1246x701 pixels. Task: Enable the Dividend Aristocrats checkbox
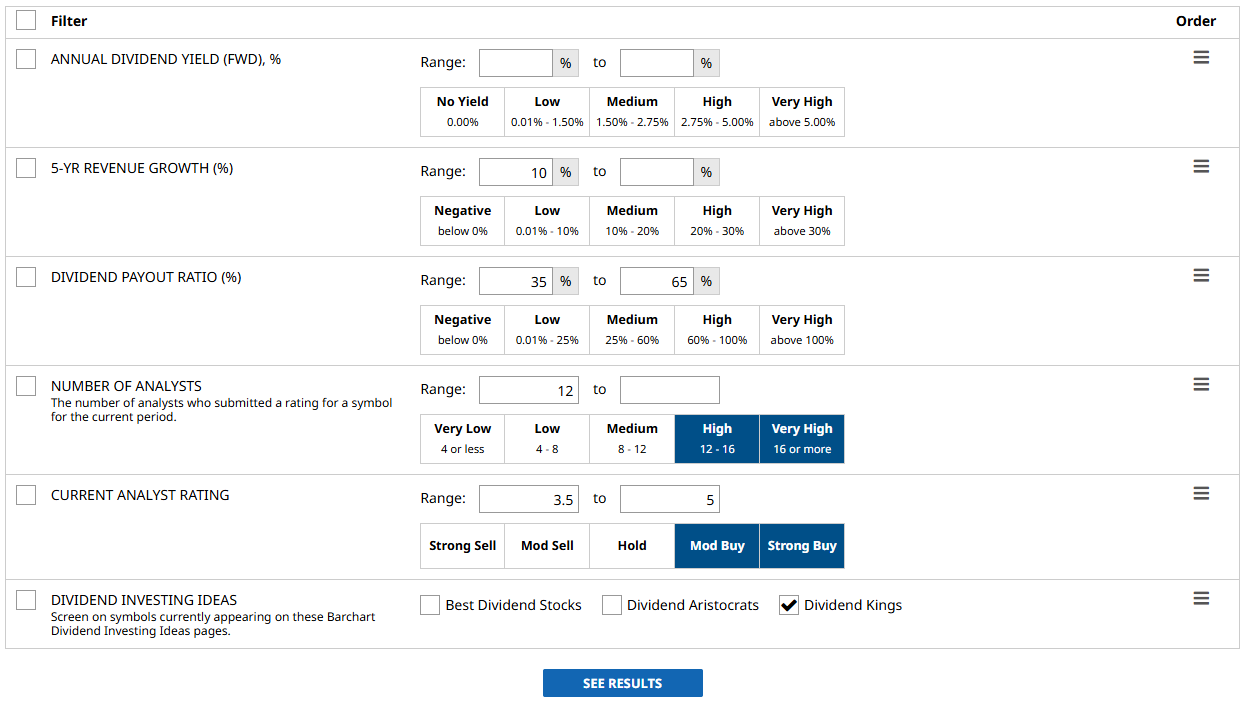[x=612, y=605]
